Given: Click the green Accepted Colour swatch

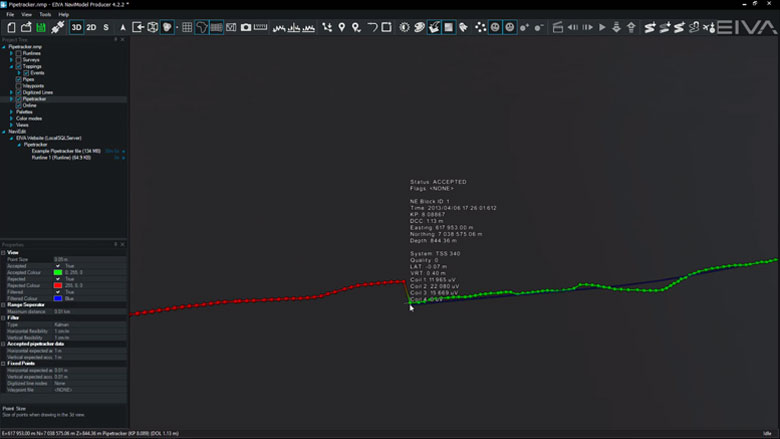Looking at the screenshot, I should click(59, 272).
